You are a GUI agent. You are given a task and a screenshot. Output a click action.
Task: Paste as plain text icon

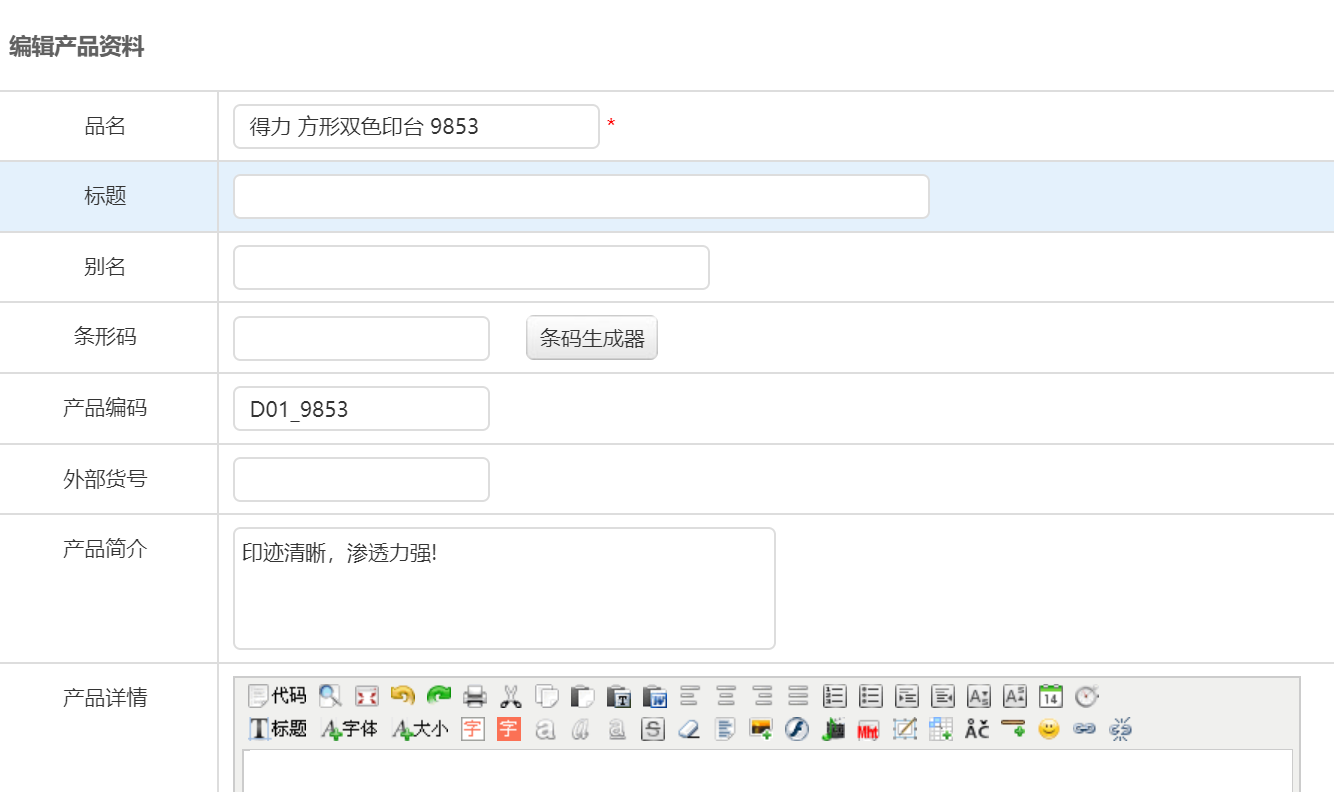tap(618, 696)
